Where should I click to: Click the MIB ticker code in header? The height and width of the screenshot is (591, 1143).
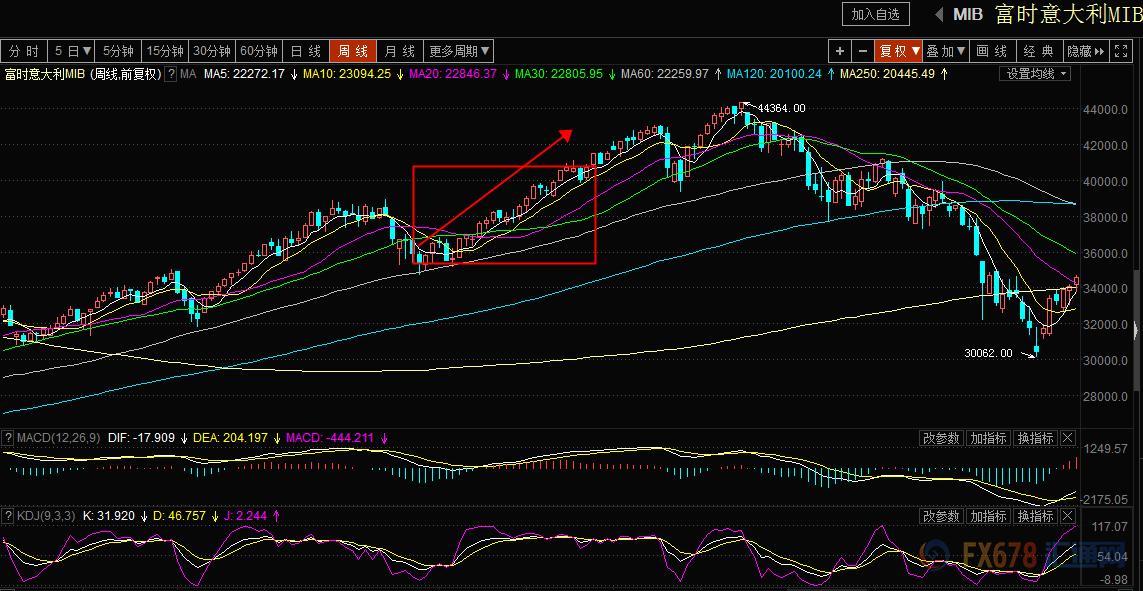(967, 15)
